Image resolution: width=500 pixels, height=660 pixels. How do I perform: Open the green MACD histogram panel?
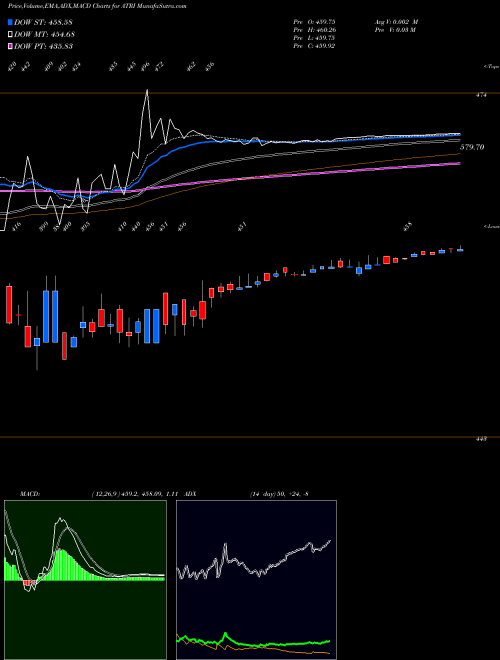click(x=85, y=580)
